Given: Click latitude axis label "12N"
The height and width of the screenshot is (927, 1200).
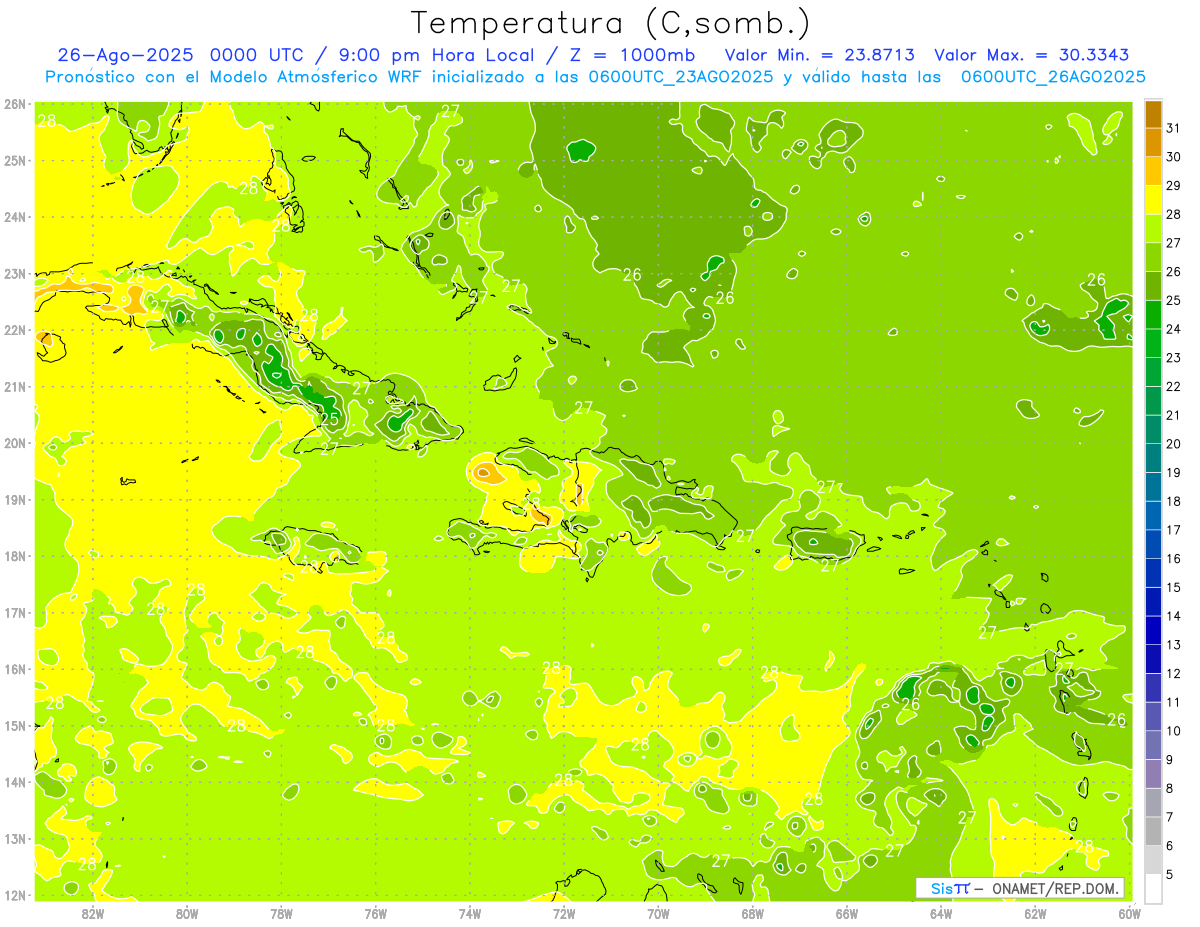Looking at the screenshot, I should 15,895.
